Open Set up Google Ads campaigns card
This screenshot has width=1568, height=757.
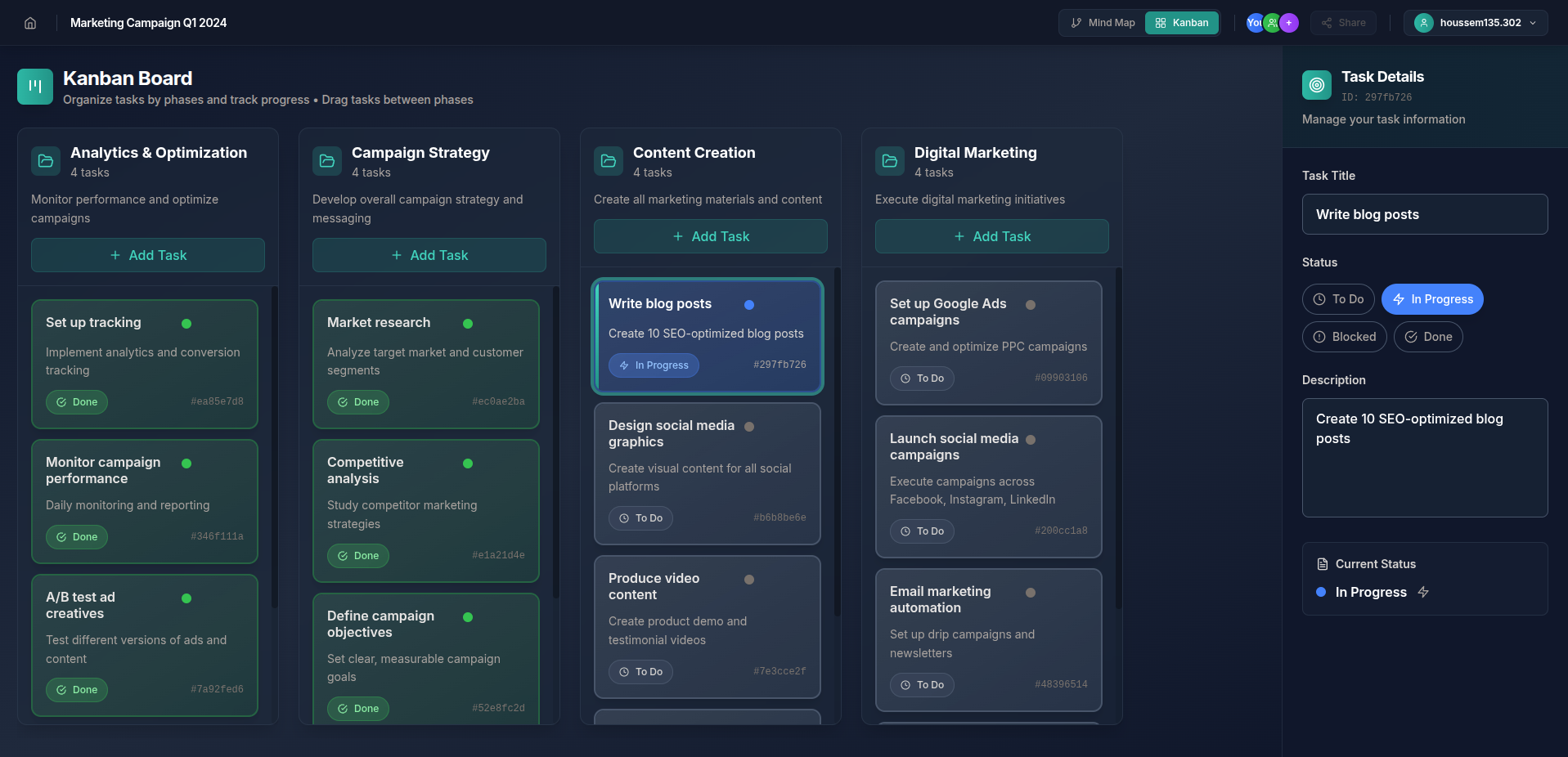tap(989, 343)
